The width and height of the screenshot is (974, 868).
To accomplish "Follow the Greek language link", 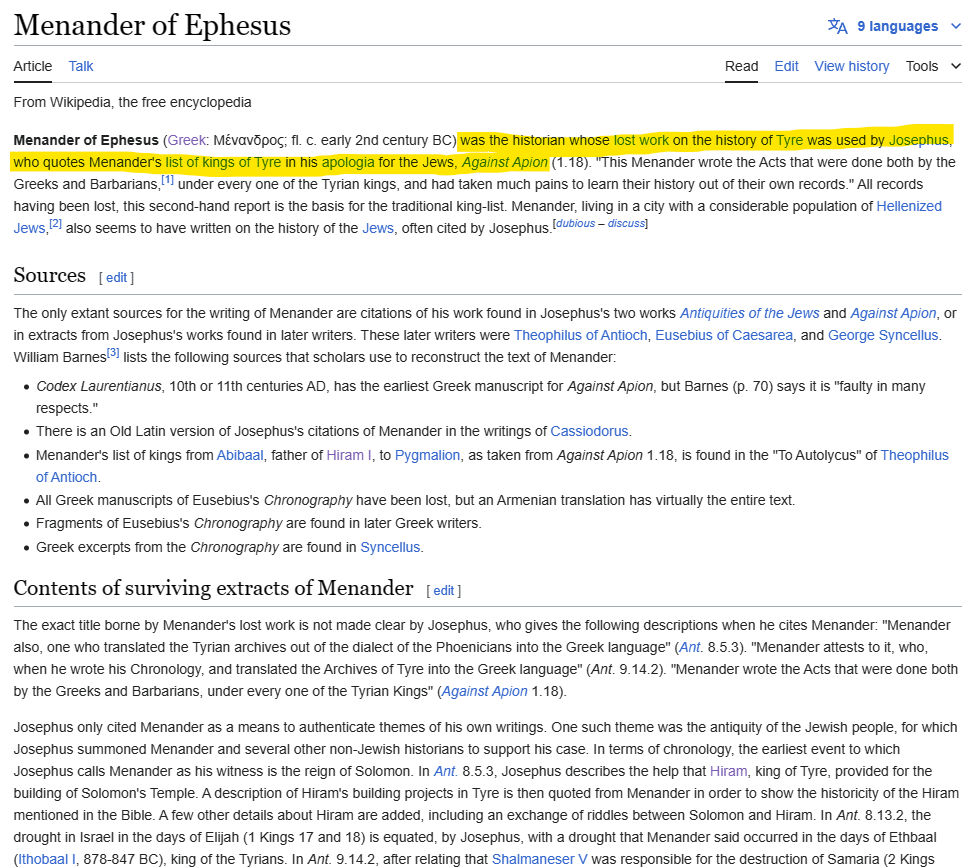I will click(x=186, y=140).
